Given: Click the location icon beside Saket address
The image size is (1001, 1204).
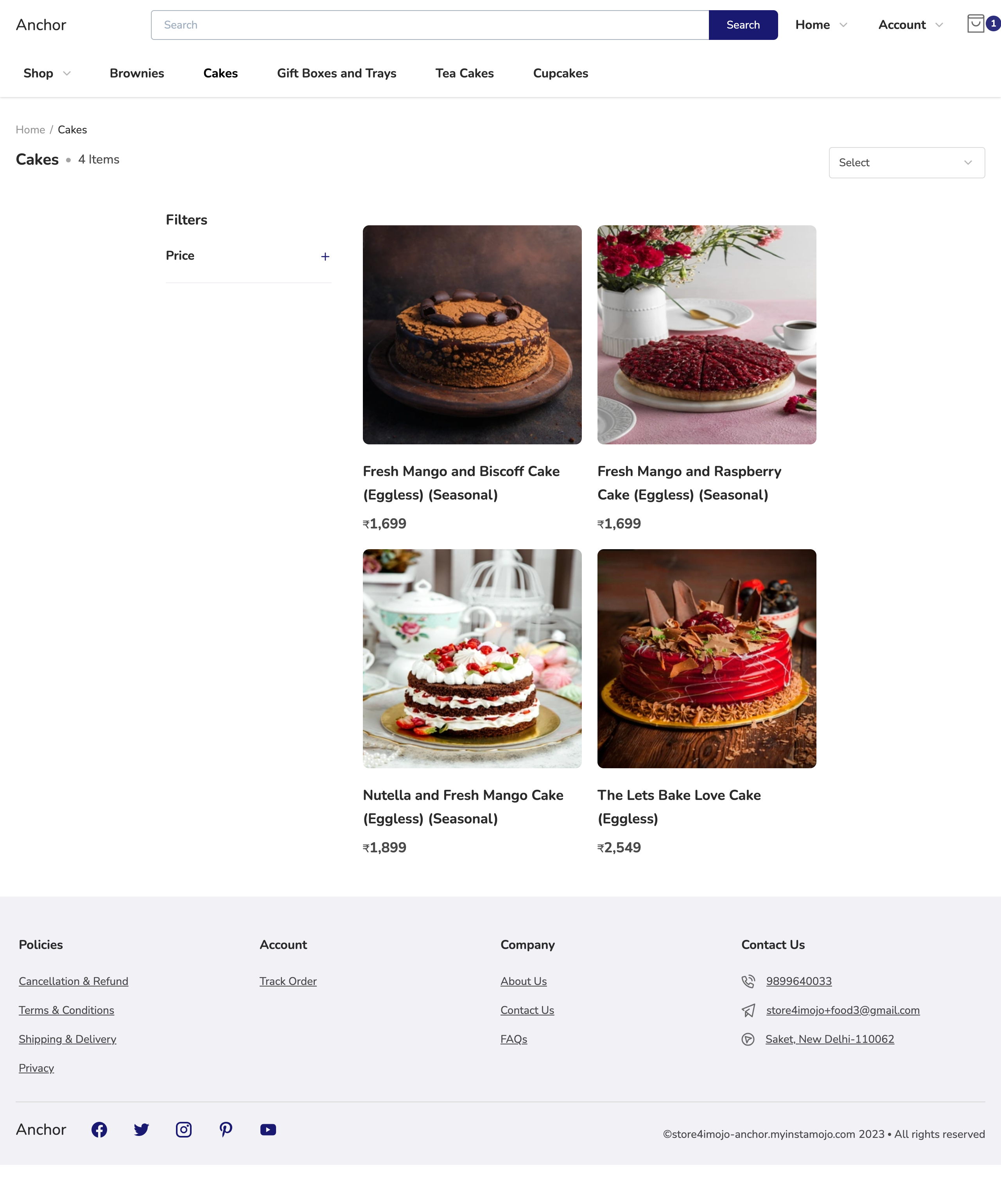Looking at the screenshot, I should point(748,1039).
